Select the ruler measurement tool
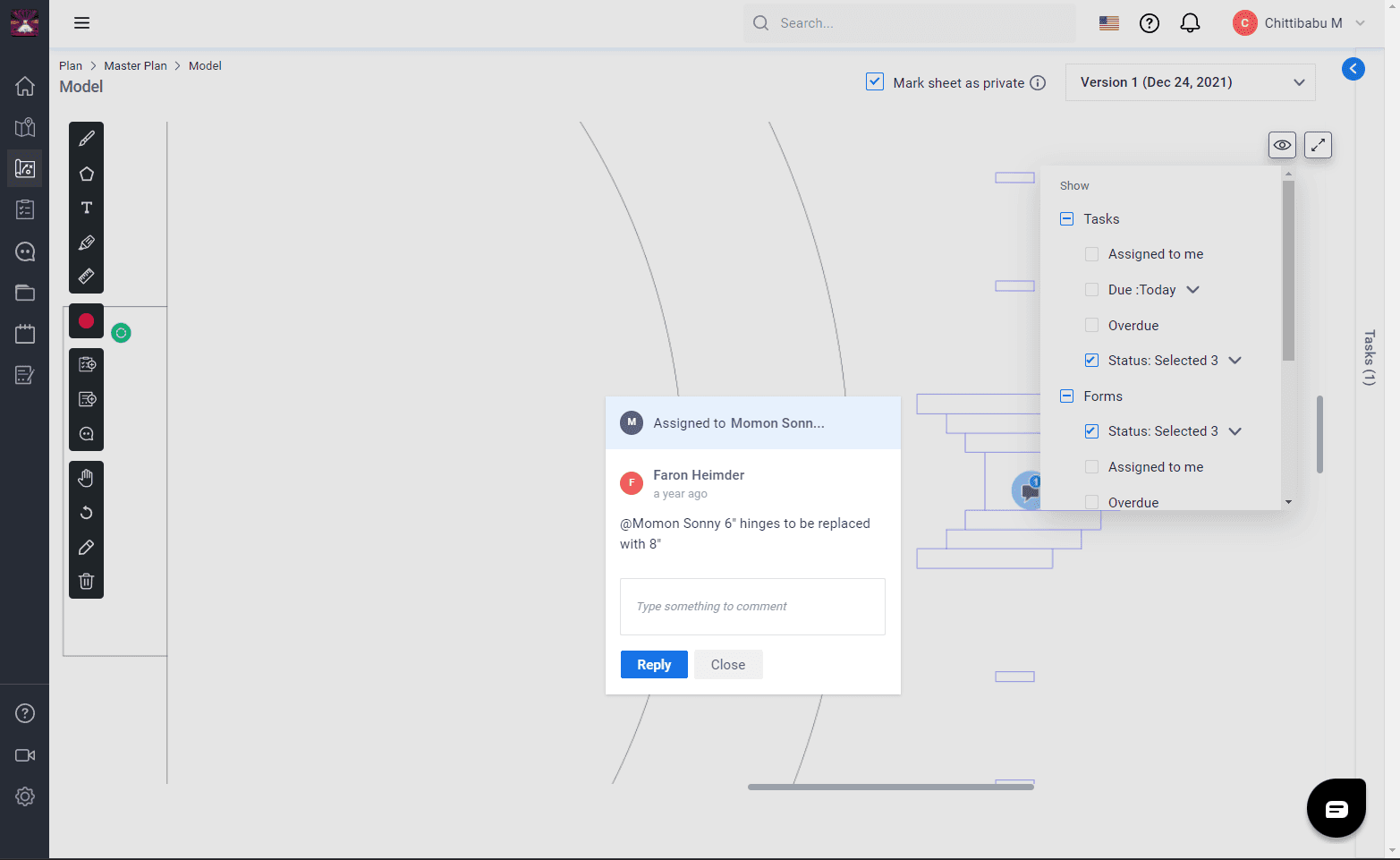This screenshot has height=860, width=1400. coord(87,277)
